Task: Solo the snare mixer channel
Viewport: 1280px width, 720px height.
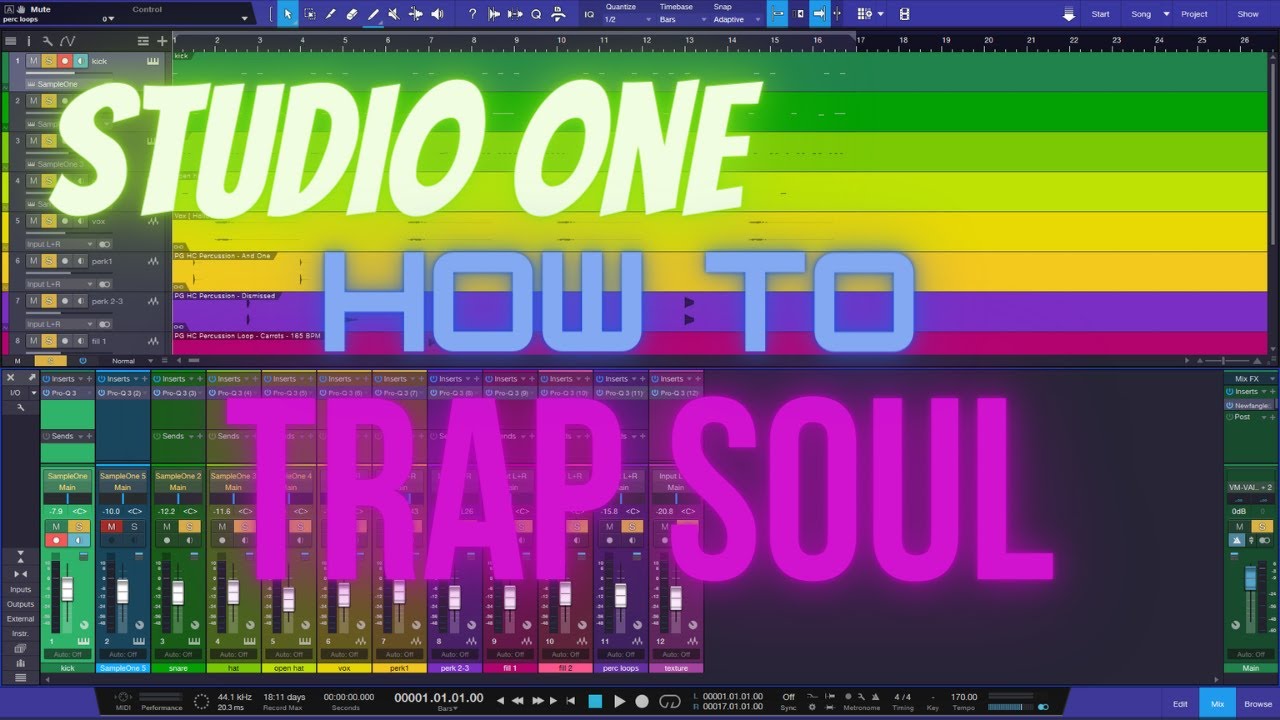Action: point(189,526)
